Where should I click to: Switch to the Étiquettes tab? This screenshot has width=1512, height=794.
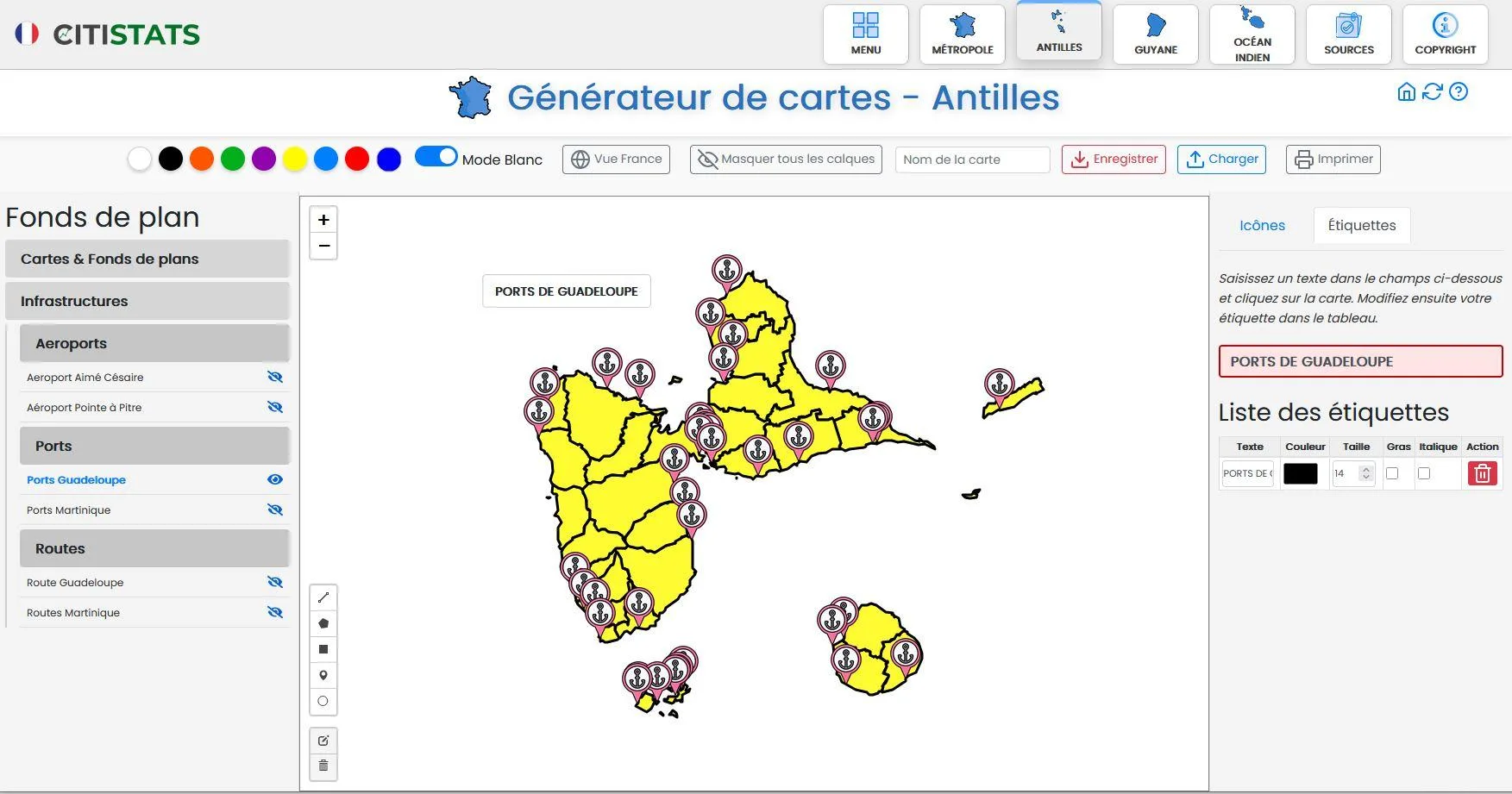(1362, 225)
